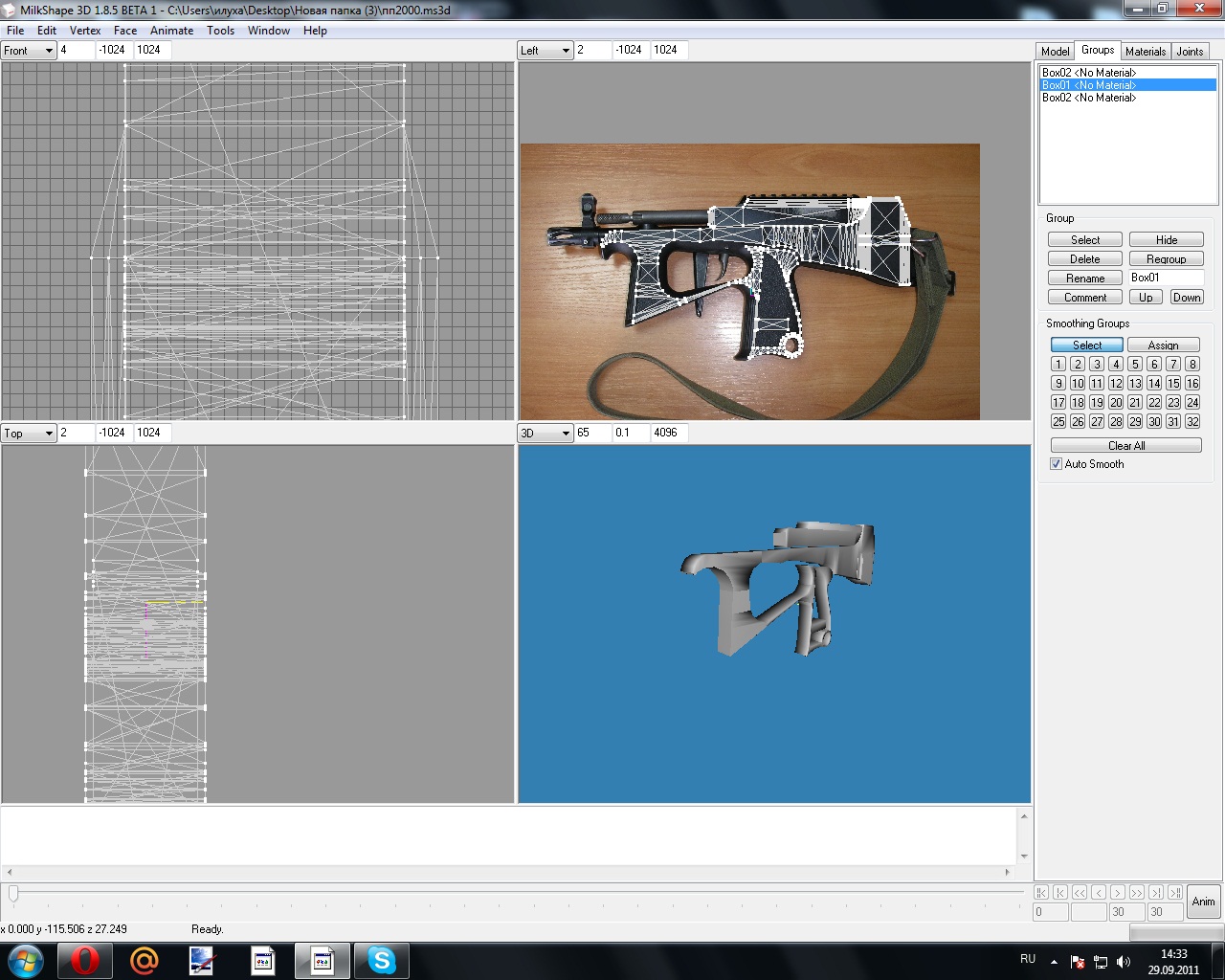Viewport: 1225px width, 980px height.
Task: Select the first Box02 group in list
Action: (x=1089, y=73)
